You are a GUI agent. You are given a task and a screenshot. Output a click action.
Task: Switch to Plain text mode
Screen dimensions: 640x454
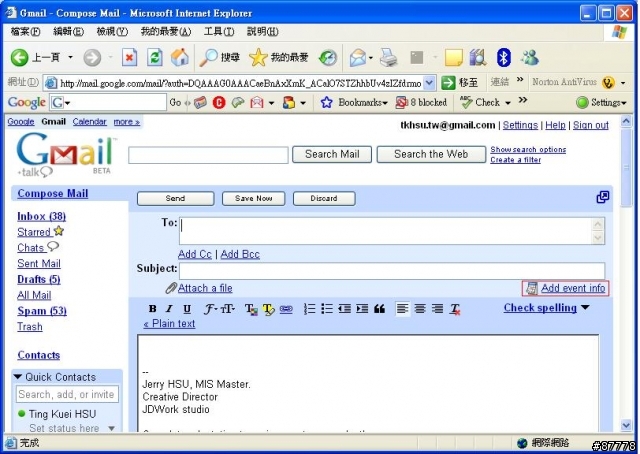click(x=169, y=324)
